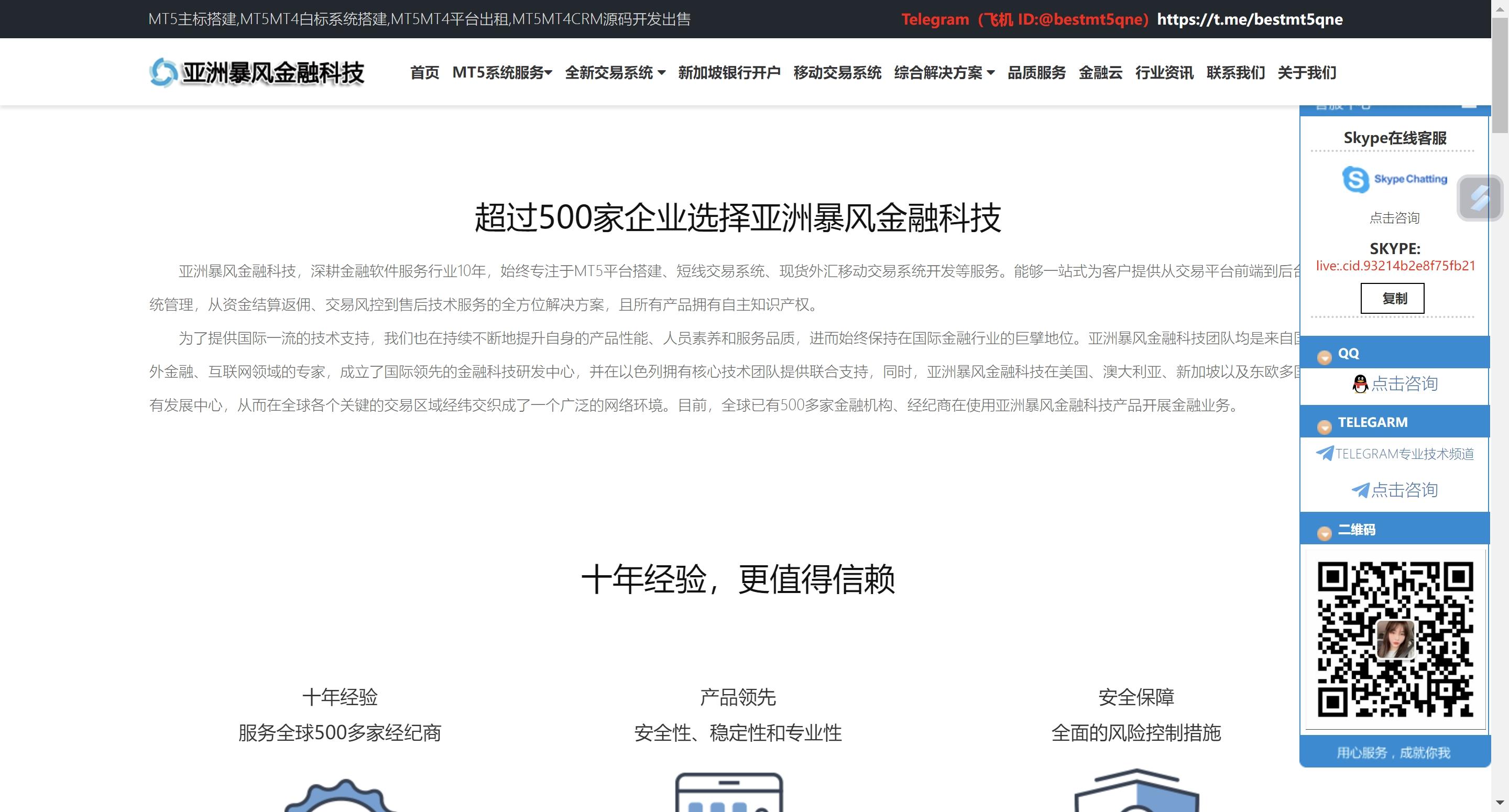Collapse the QQ section round arrow
Viewport: 1509px width, 812px height.
click(x=1324, y=357)
